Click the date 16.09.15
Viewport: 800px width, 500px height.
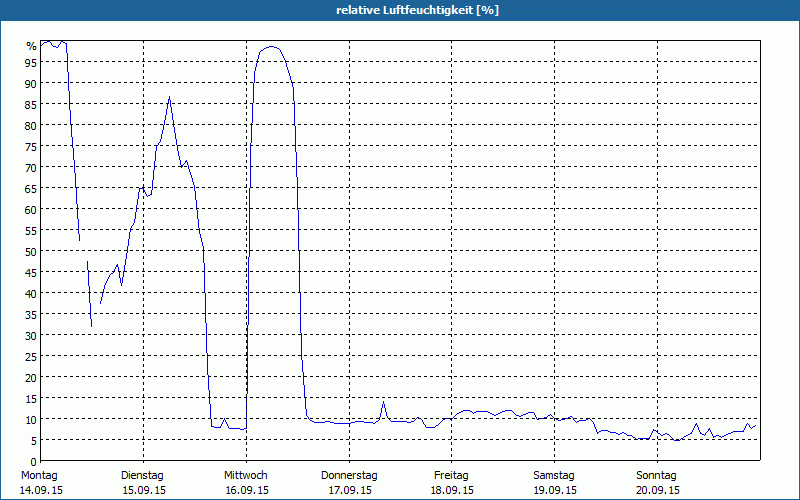pos(247,491)
